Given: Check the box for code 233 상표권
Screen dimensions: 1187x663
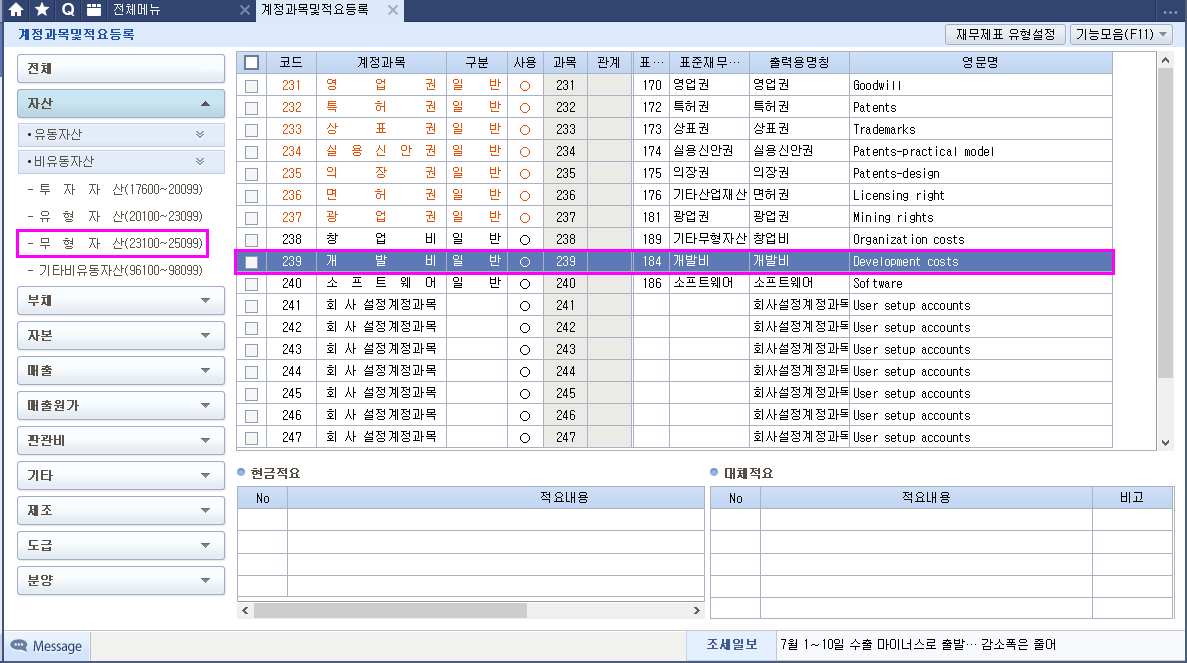Looking at the screenshot, I should point(251,130).
